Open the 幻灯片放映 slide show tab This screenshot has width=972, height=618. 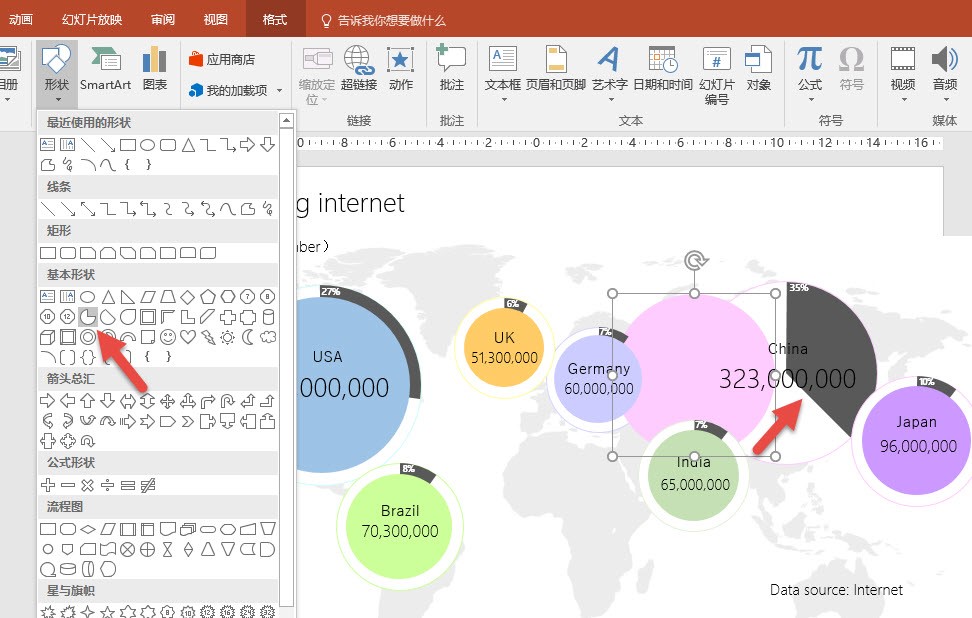(x=92, y=20)
